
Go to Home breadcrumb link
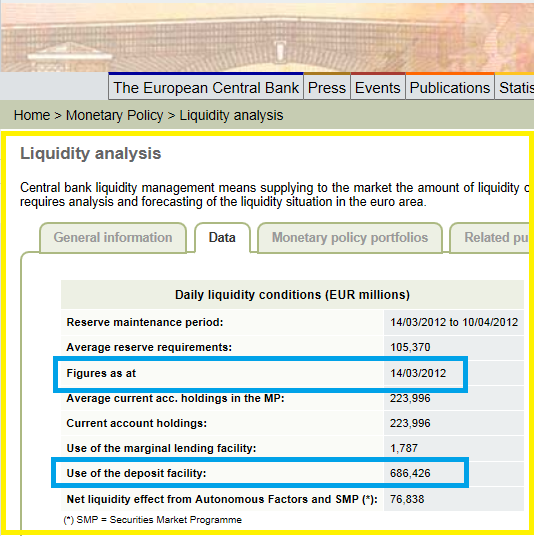coord(32,115)
